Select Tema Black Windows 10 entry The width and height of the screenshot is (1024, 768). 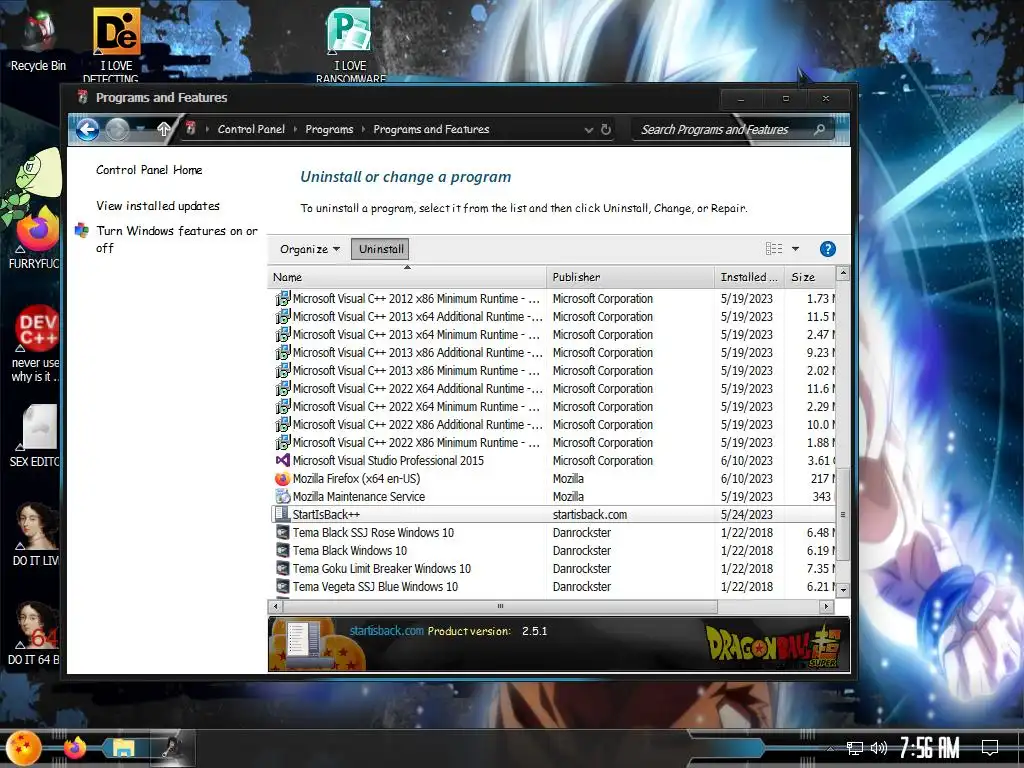[x=349, y=551]
